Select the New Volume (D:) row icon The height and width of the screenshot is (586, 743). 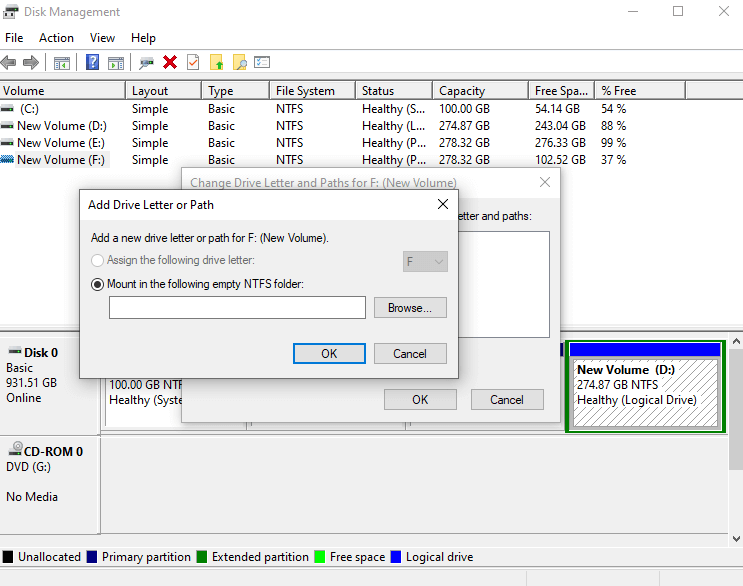7,126
